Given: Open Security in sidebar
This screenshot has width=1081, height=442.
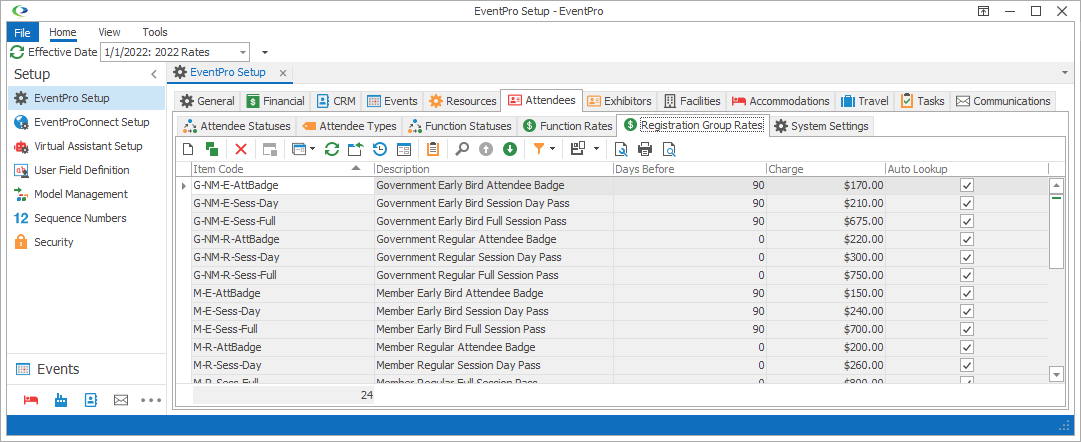Looking at the screenshot, I should tap(86, 243).
